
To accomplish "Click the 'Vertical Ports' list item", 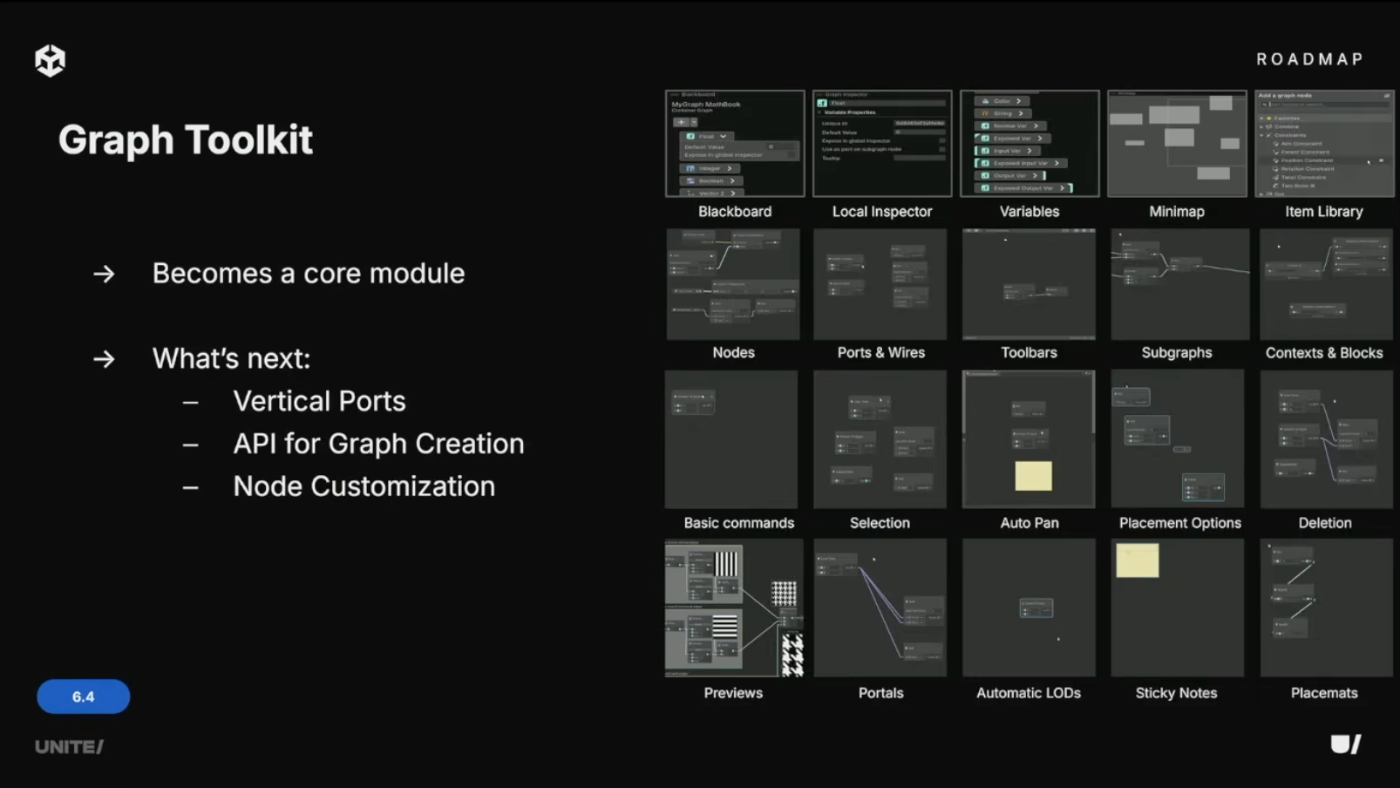I will tap(319, 401).
